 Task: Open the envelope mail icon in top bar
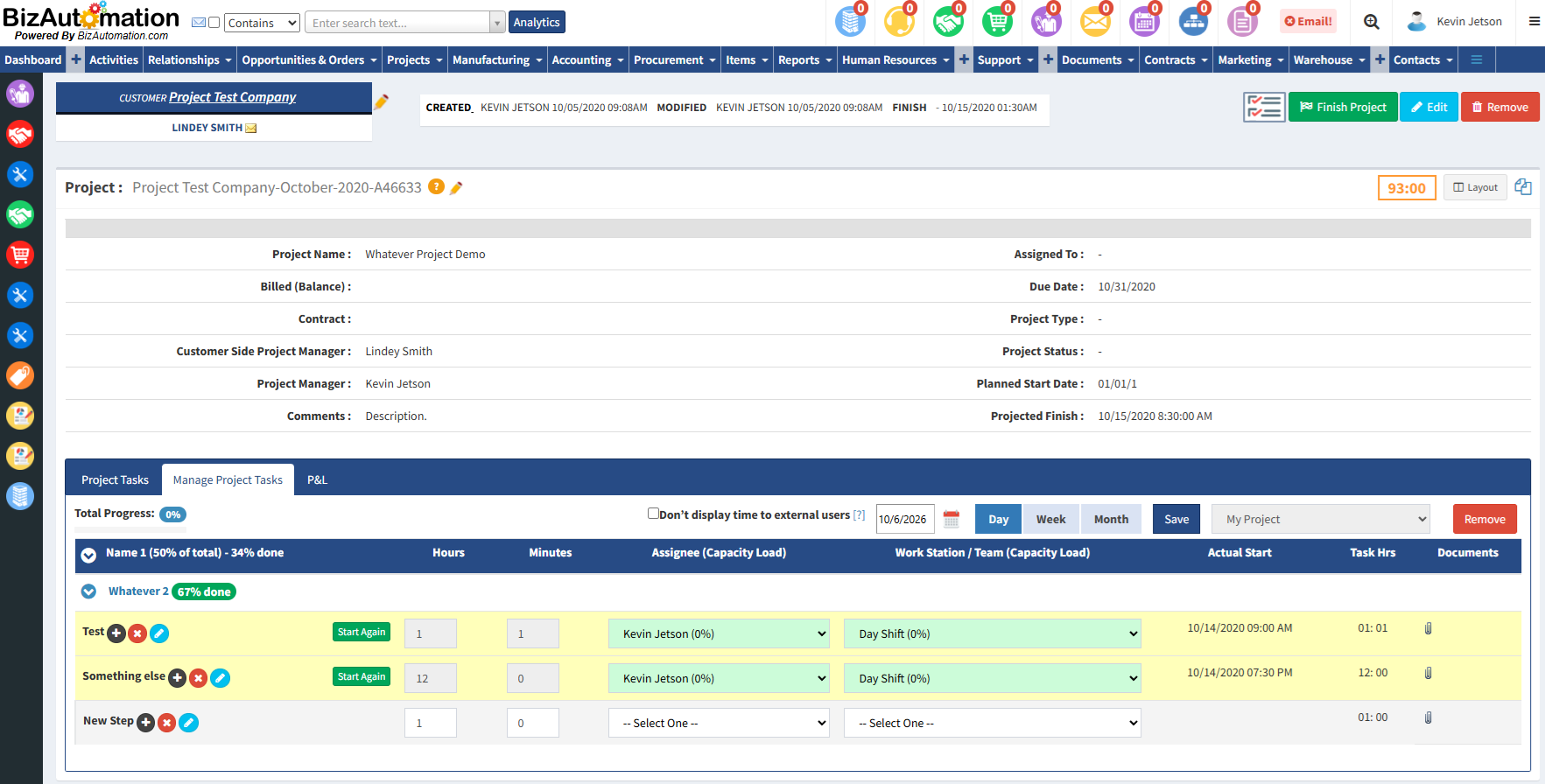(1095, 21)
